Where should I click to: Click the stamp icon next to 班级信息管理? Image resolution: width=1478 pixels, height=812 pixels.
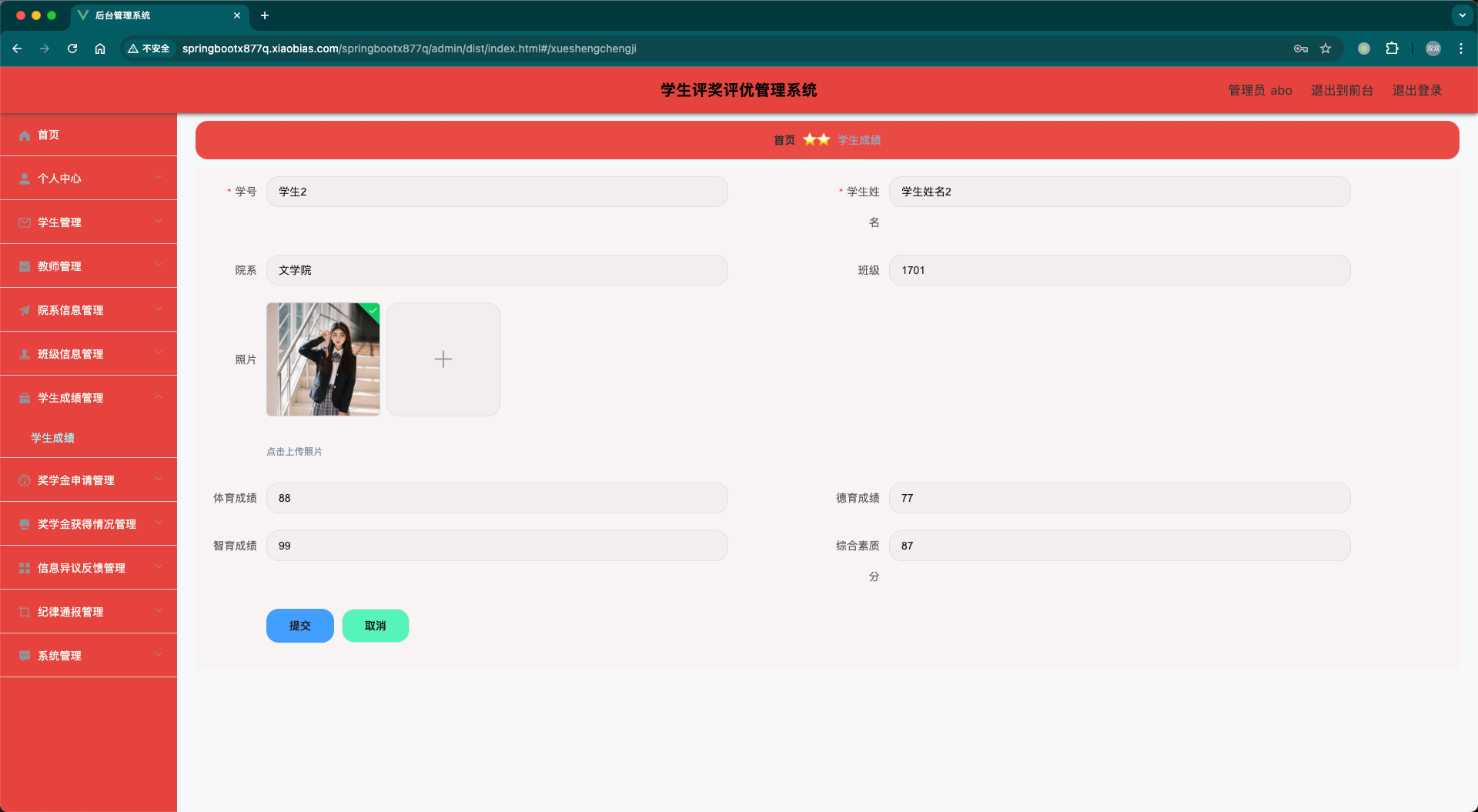pyautogui.click(x=25, y=354)
